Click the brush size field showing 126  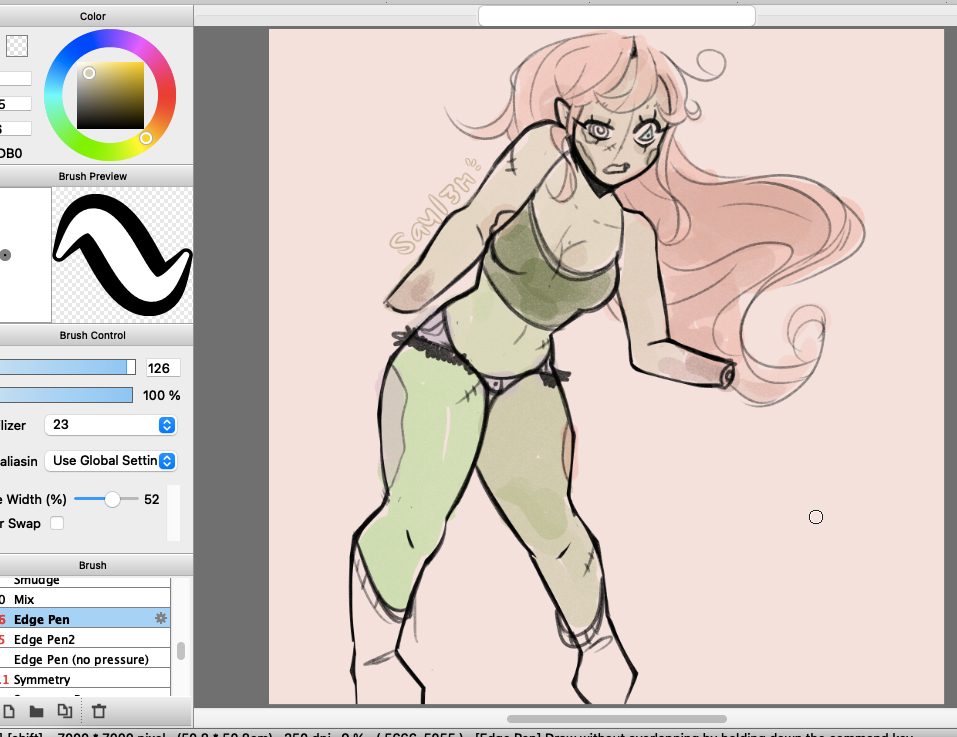click(163, 368)
